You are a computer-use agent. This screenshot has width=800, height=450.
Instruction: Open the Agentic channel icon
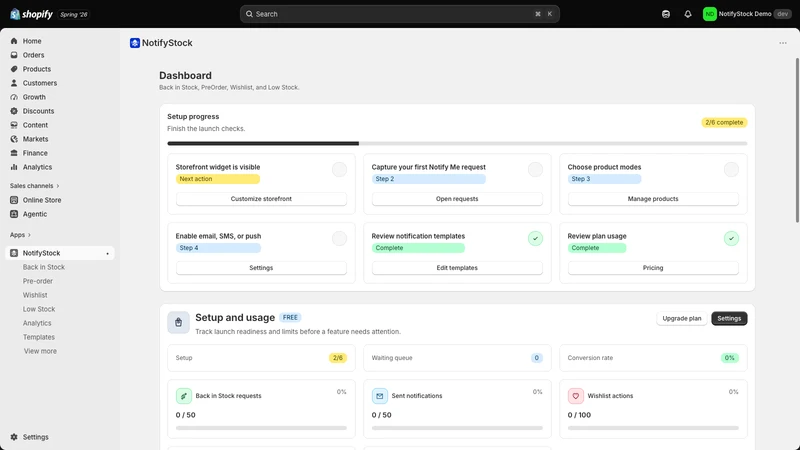pos(14,214)
